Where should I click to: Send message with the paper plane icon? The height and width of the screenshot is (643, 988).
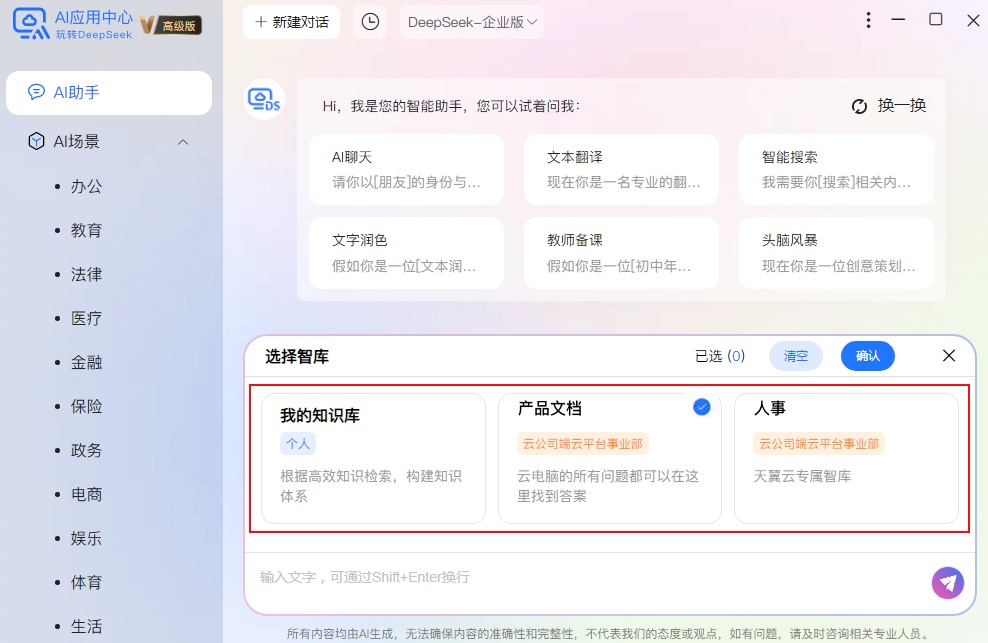click(x=948, y=583)
